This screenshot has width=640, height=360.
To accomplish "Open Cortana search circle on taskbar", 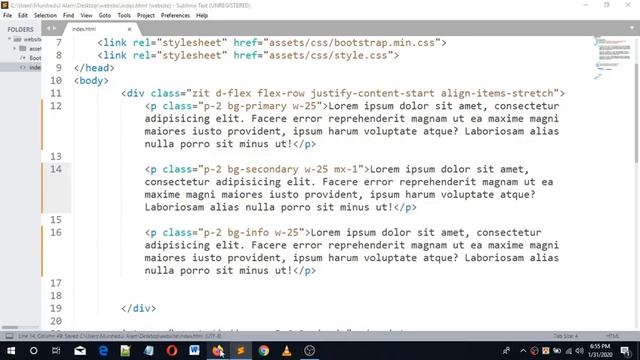I will [34, 351].
